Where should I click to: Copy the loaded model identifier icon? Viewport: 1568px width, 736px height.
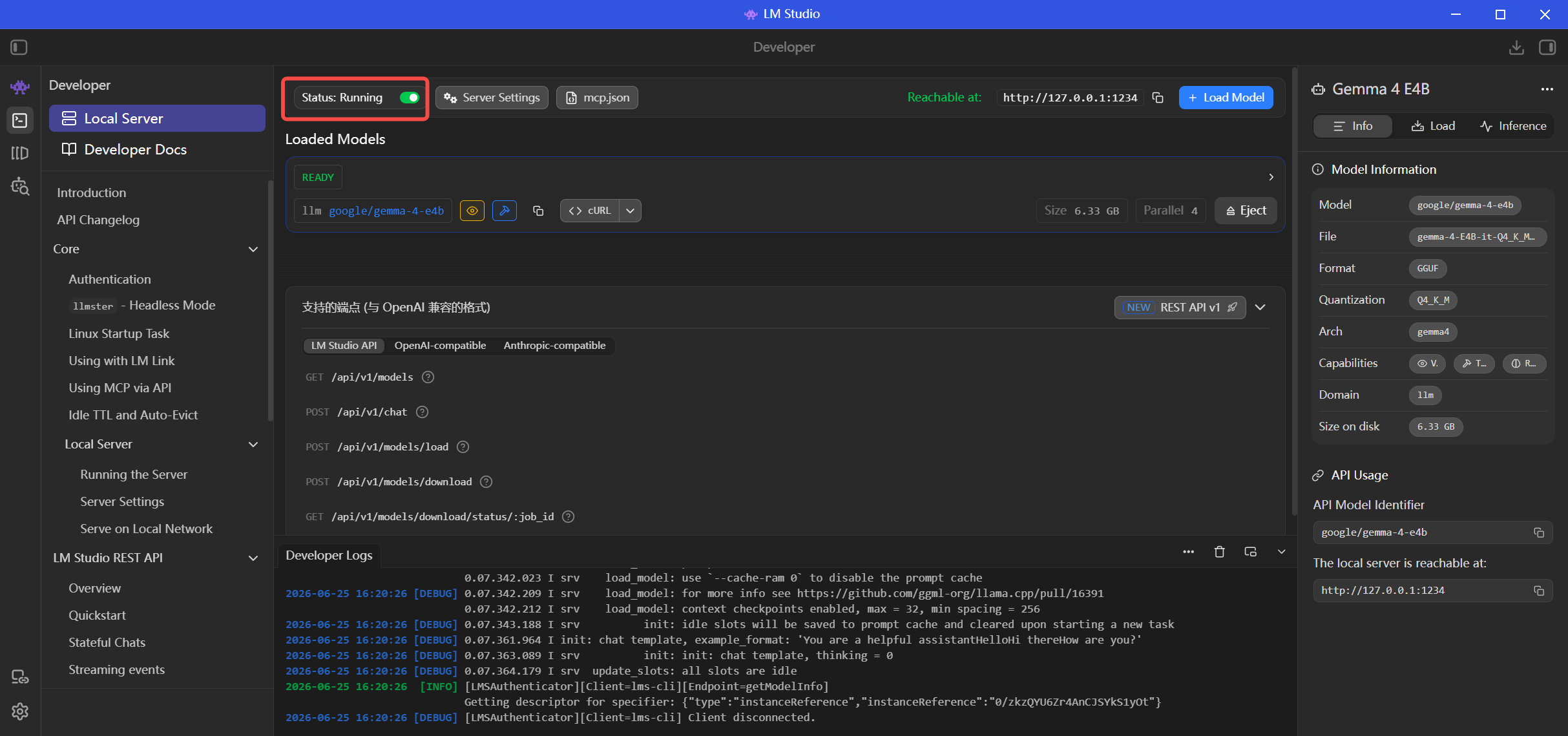(538, 211)
